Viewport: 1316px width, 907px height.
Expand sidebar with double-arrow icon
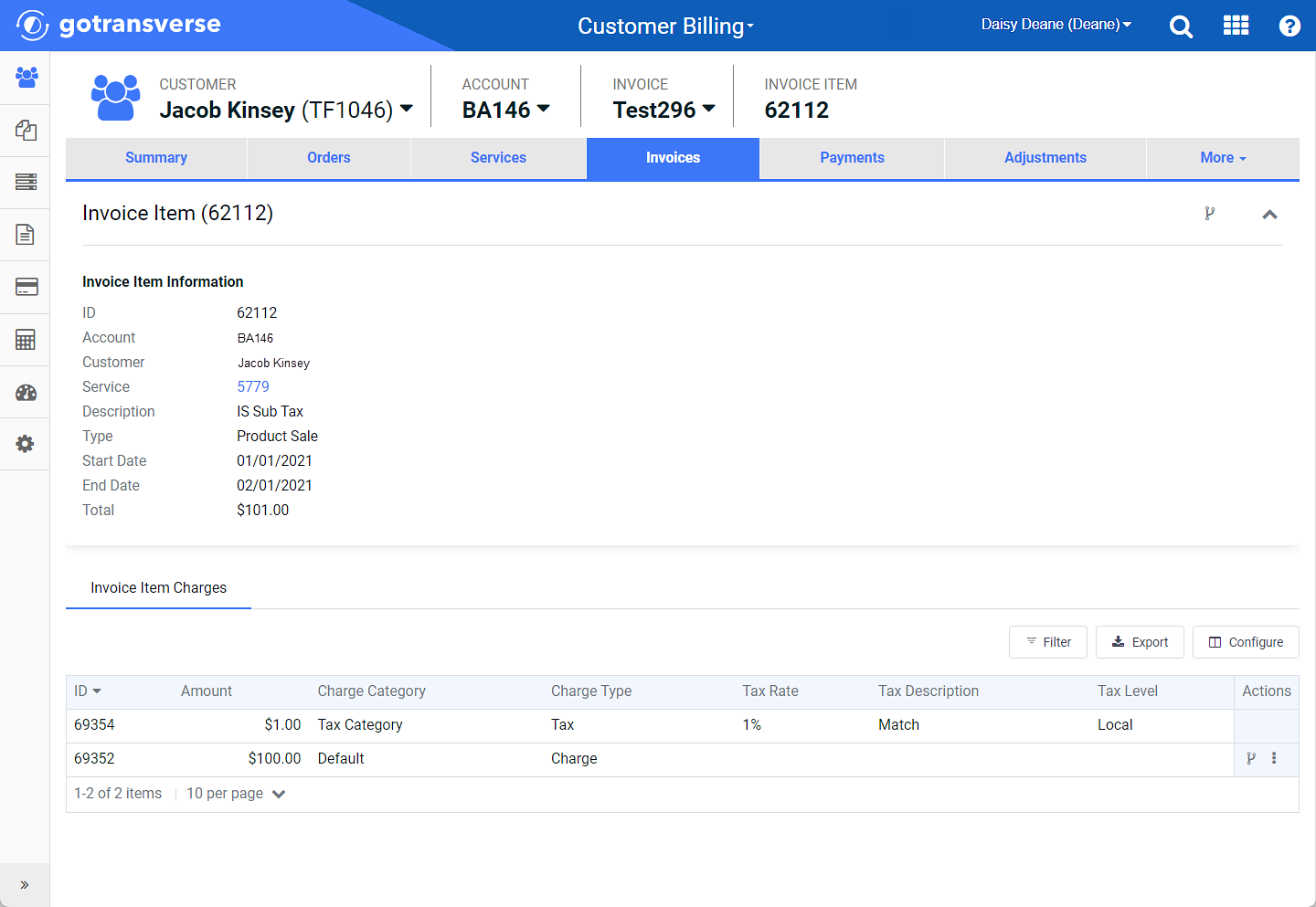point(25,884)
